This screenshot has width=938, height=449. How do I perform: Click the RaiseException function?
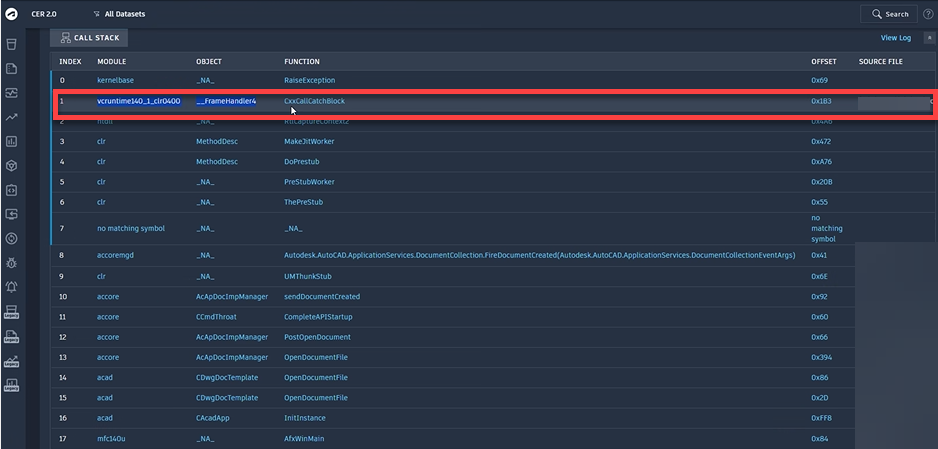coord(309,80)
